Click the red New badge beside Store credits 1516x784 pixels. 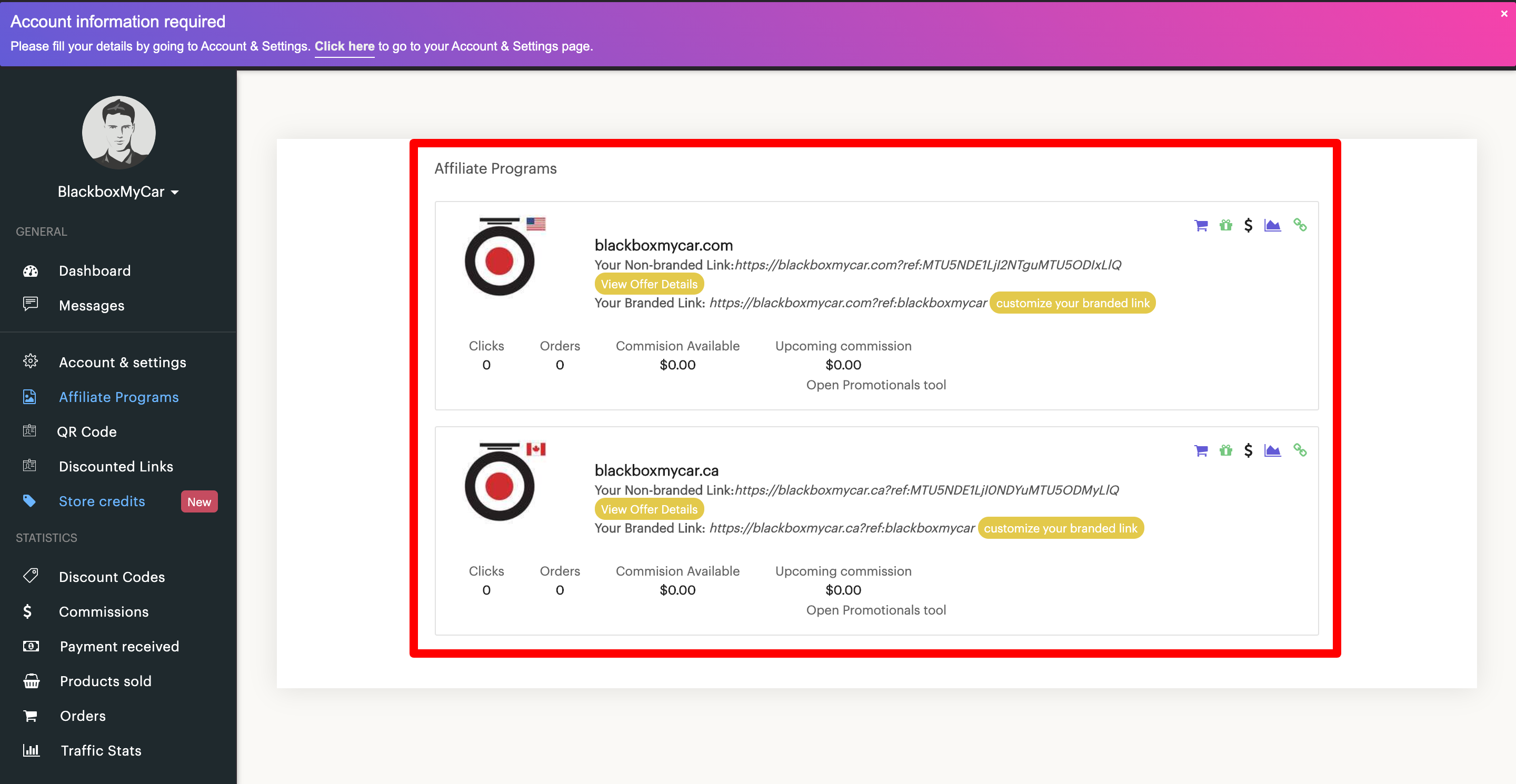[x=199, y=501]
